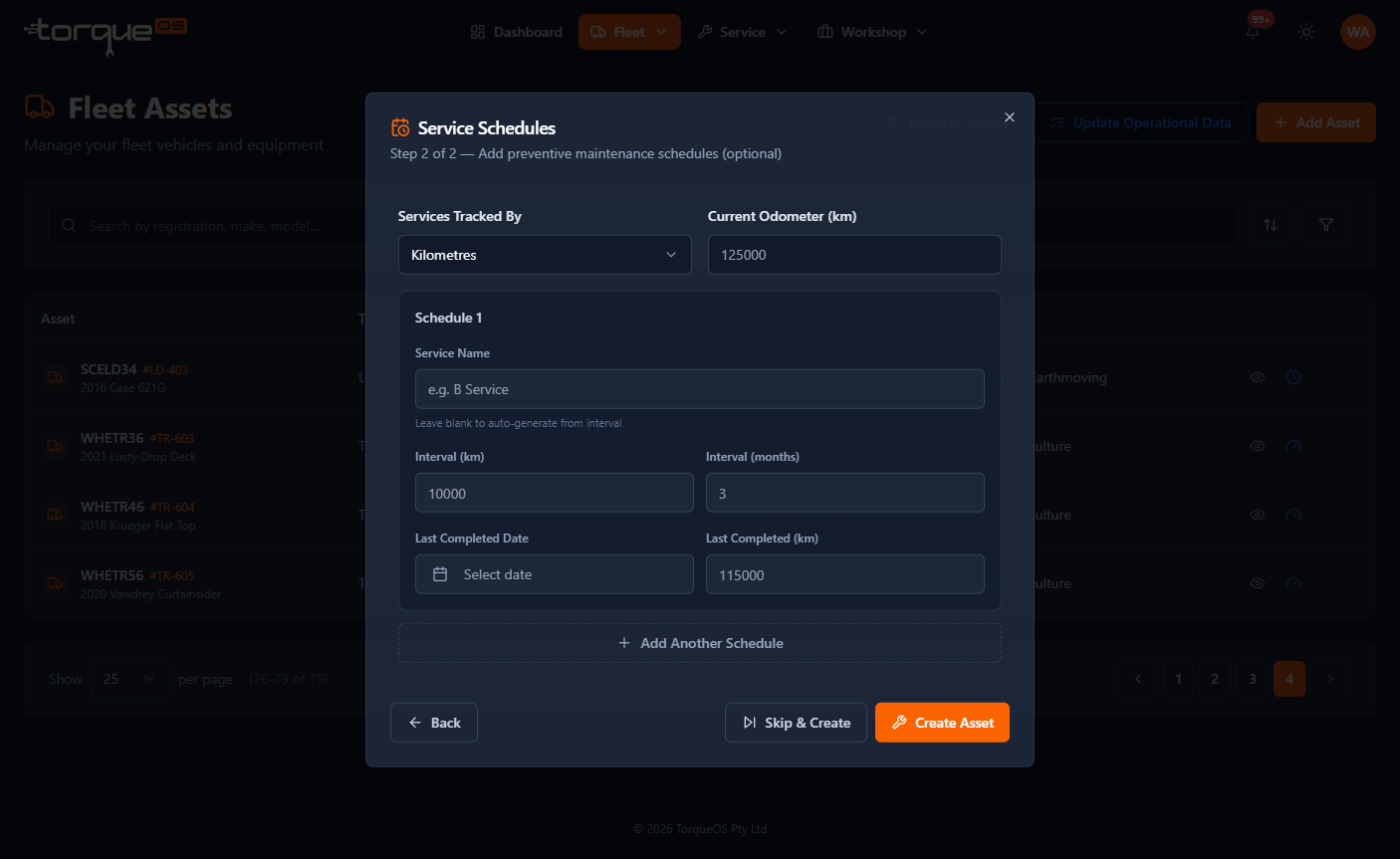
Task: Click the Current Odometer field
Action: tap(854, 255)
